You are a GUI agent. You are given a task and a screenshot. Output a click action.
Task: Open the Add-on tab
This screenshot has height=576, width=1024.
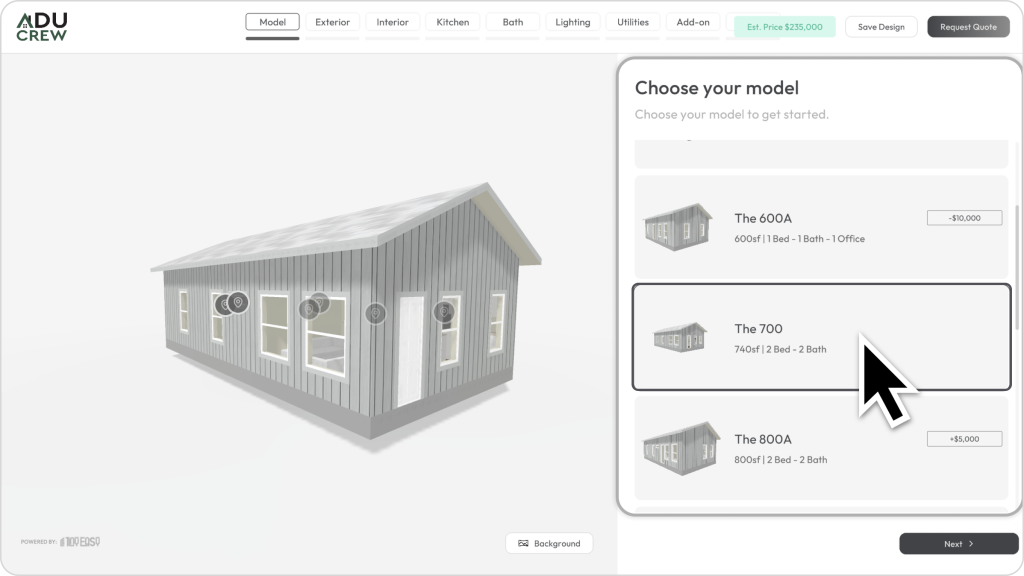pyautogui.click(x=692, y=22)
